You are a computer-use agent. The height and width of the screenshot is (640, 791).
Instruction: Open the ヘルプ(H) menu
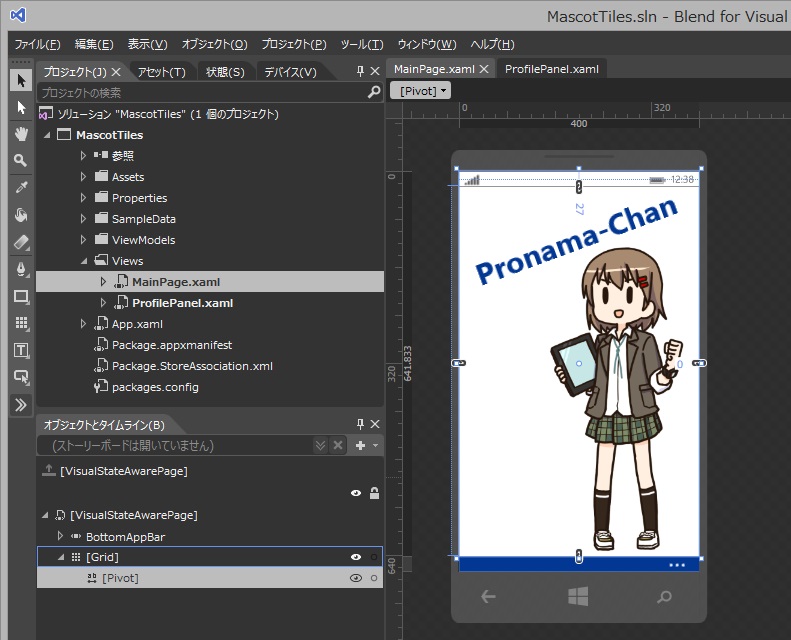point(492,44)
